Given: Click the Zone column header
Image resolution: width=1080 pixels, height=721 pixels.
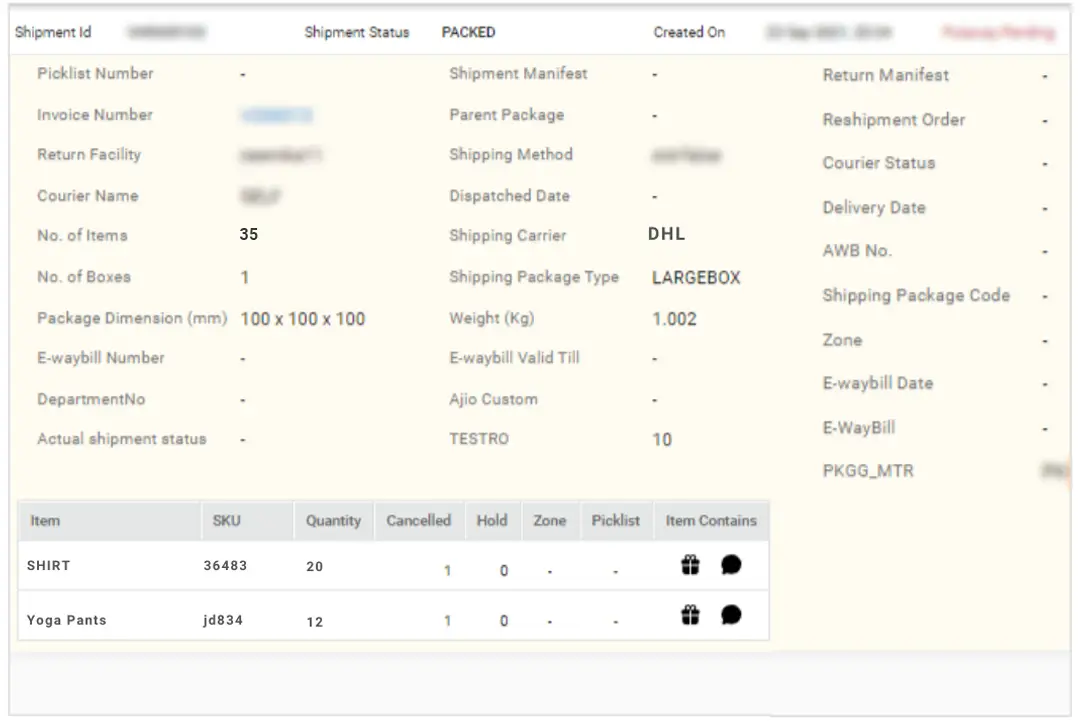Looking at the screenshot, I should click(550, 521).
